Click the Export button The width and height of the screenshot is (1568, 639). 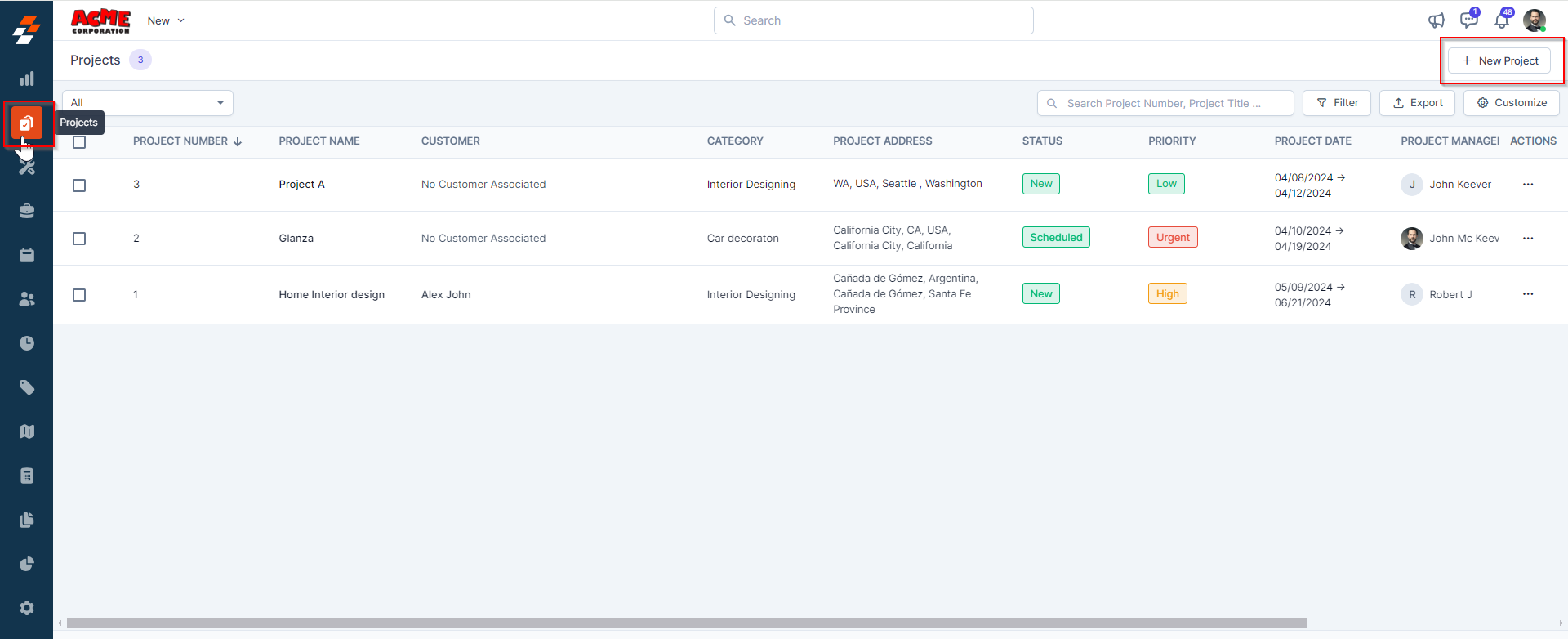coord(1417,103)
